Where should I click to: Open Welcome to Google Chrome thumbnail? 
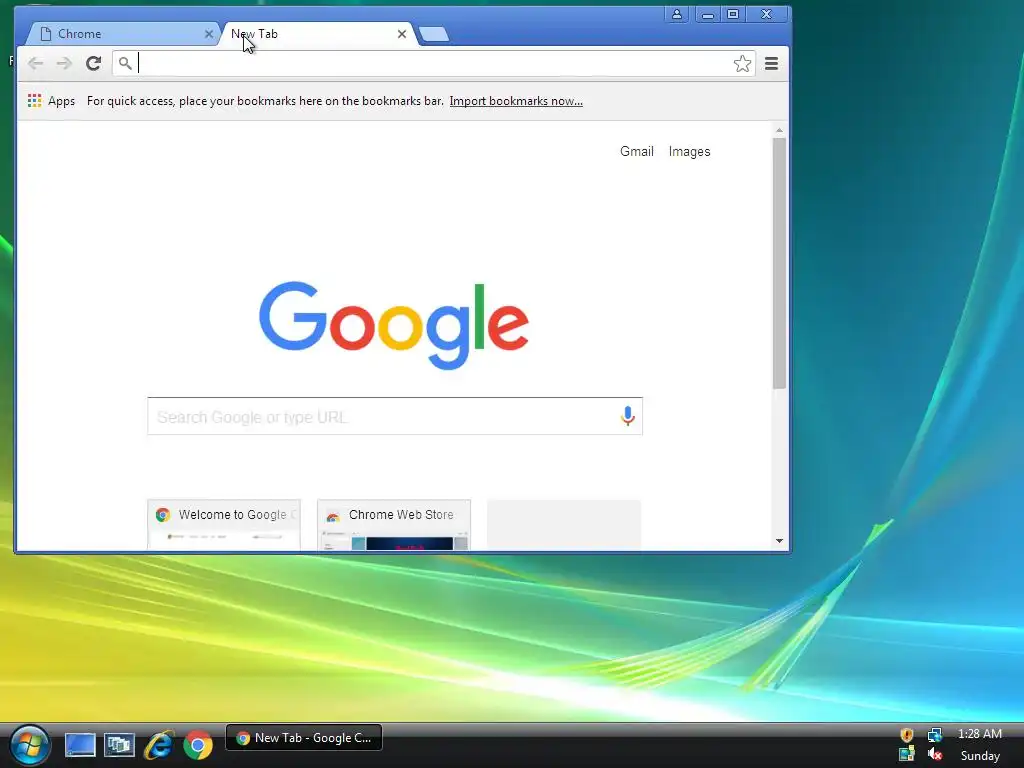pyautogui.click(x=224, y=525)
